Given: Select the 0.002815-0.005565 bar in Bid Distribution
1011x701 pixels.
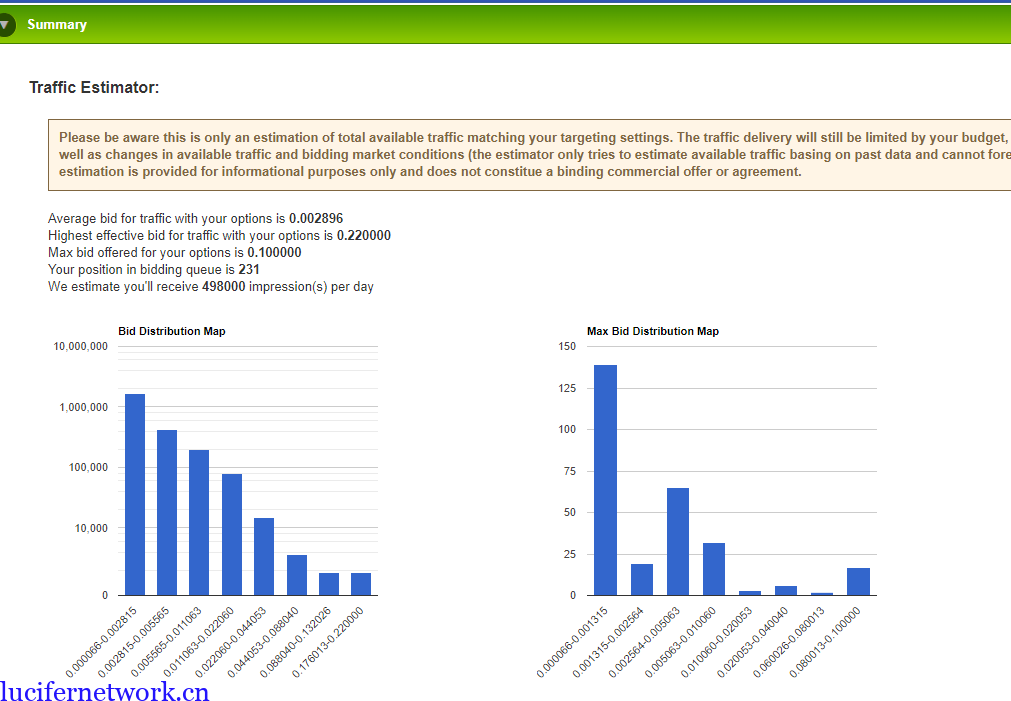Looking at the screenshot, I should [167, 512].
